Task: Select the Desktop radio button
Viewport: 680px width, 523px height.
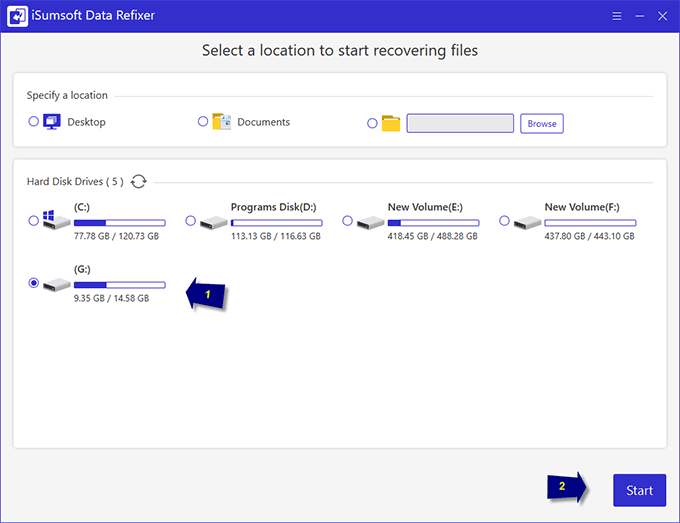Action: (x=33, y=121)
